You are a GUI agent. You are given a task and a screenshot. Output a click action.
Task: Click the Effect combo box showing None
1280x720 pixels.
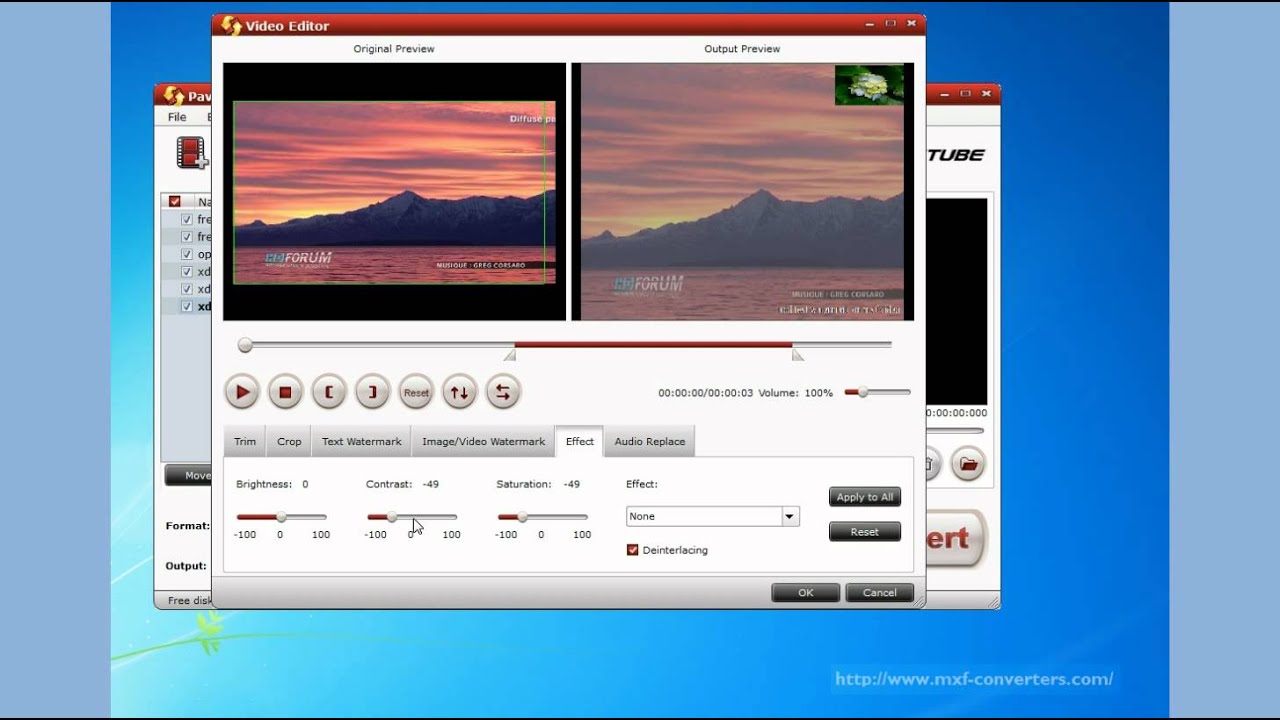pos(703,517)
